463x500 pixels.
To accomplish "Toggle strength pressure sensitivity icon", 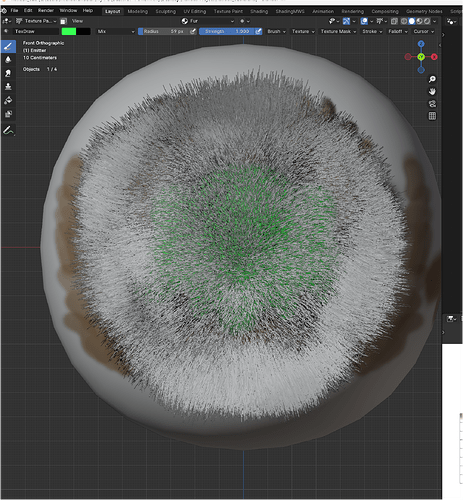I will click(x=258, y=31).
